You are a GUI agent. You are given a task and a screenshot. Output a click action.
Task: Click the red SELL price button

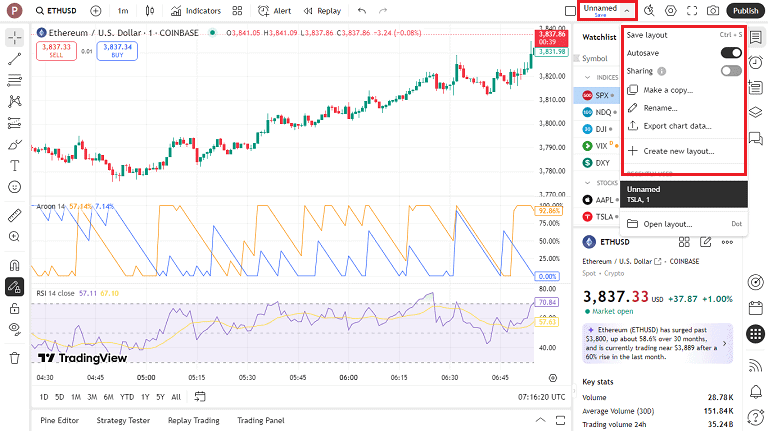pos(56,50)
